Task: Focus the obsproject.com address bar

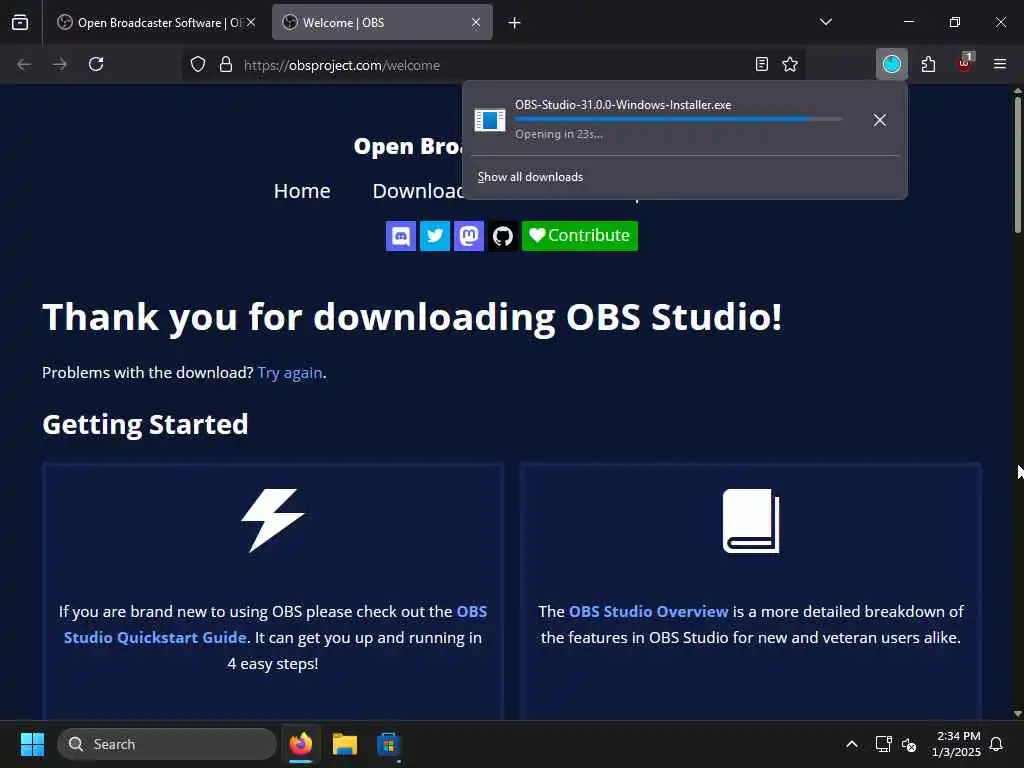Action: (493, 65)
